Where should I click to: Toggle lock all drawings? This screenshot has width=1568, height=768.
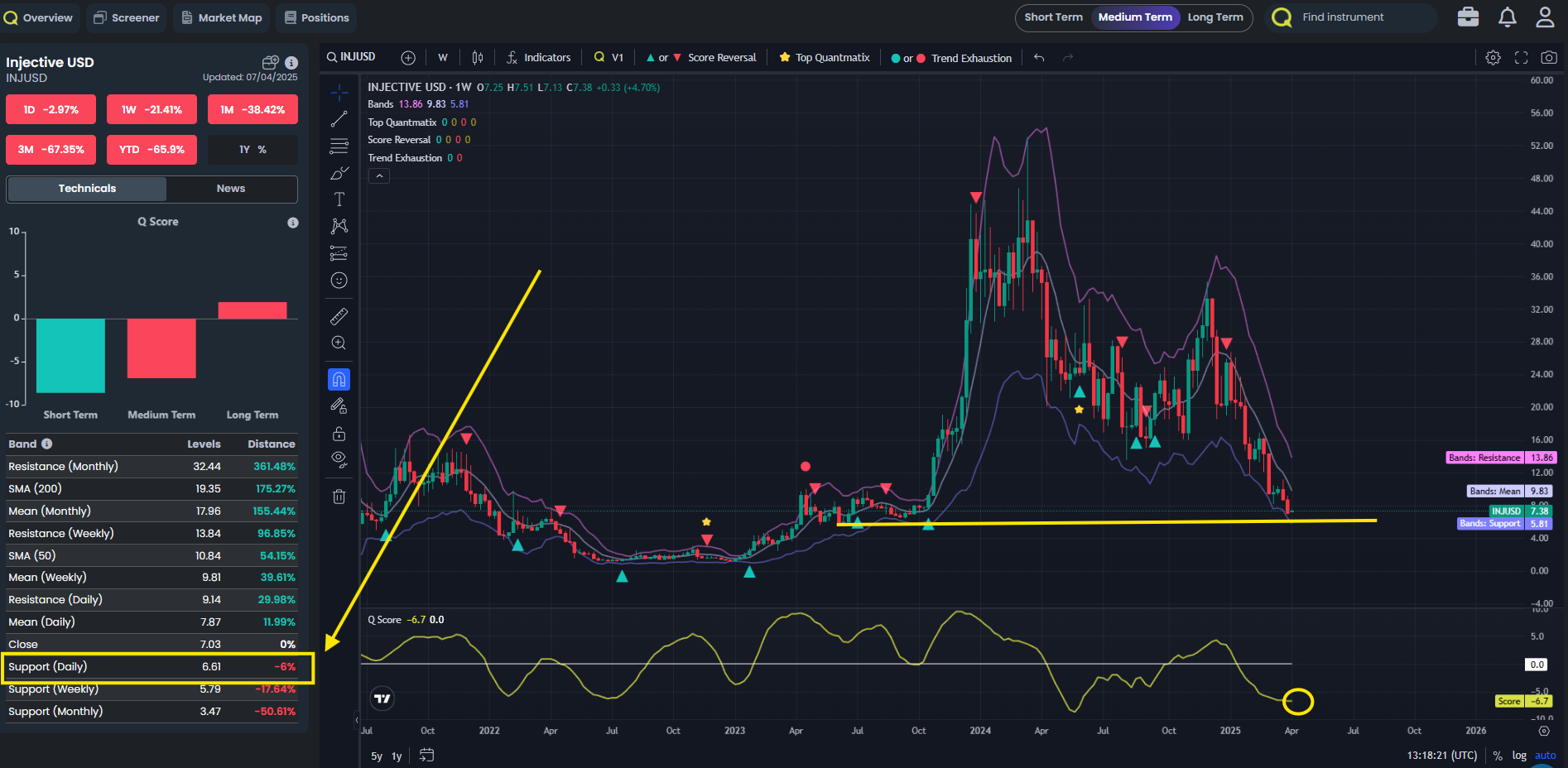tap(339, 433)
